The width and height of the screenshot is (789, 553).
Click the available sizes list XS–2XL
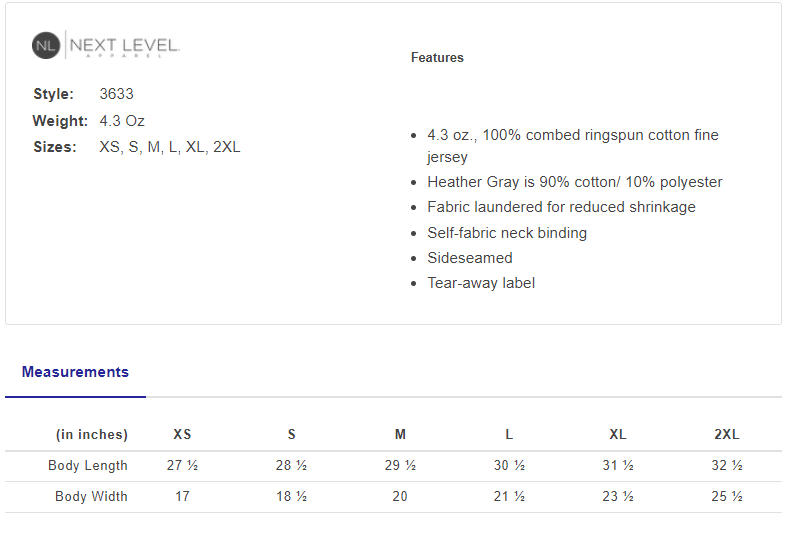point(170,147)
